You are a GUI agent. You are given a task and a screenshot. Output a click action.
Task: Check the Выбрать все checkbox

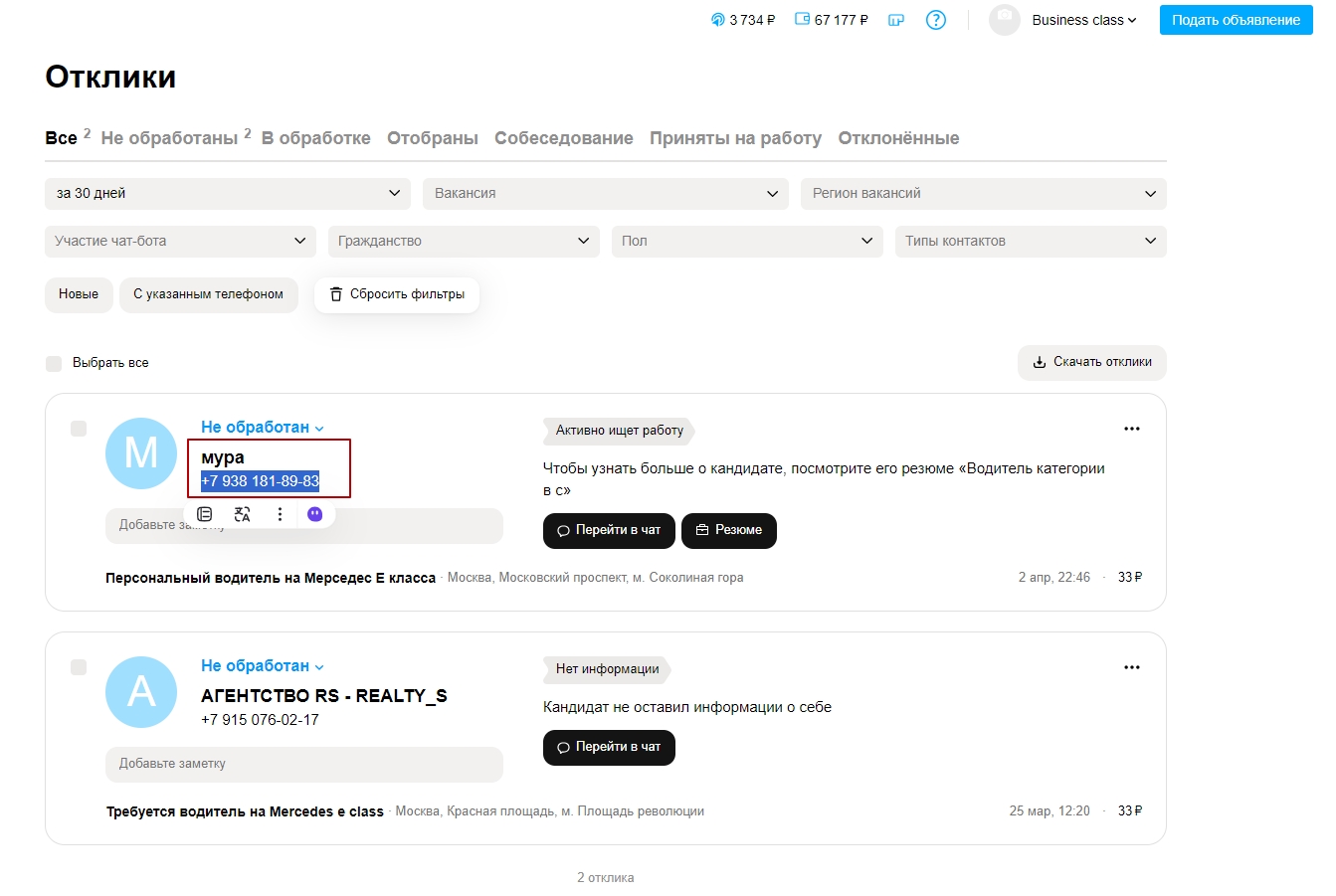pyautogui.click(x=54, y=364)
